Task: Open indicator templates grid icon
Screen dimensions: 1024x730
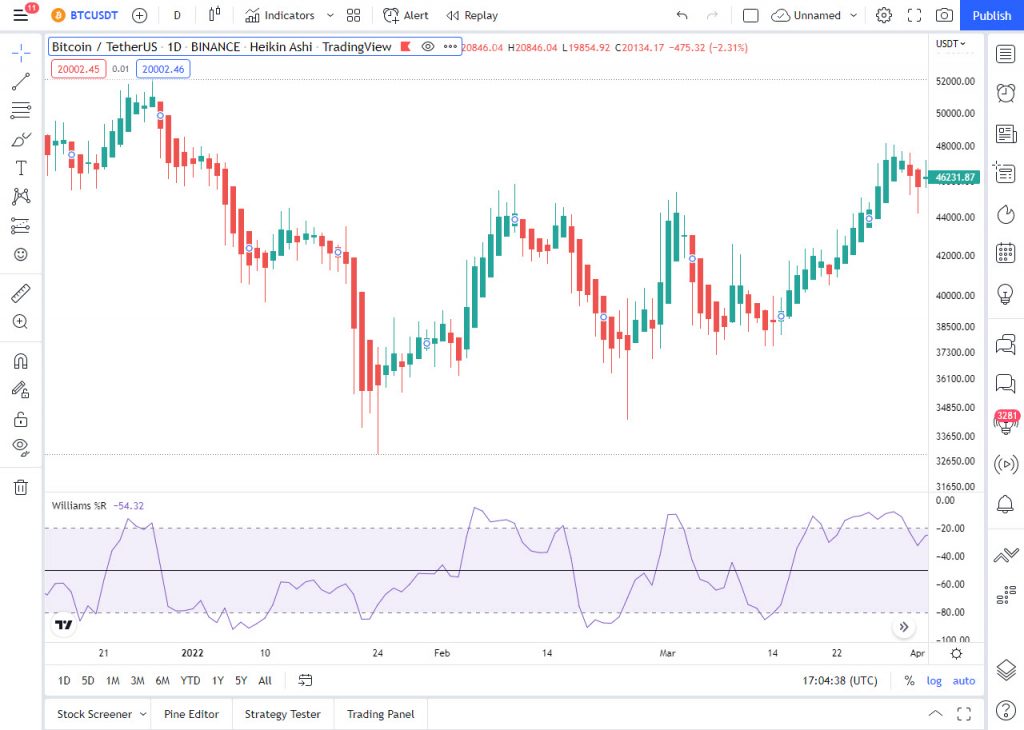Action: point(353,15)
